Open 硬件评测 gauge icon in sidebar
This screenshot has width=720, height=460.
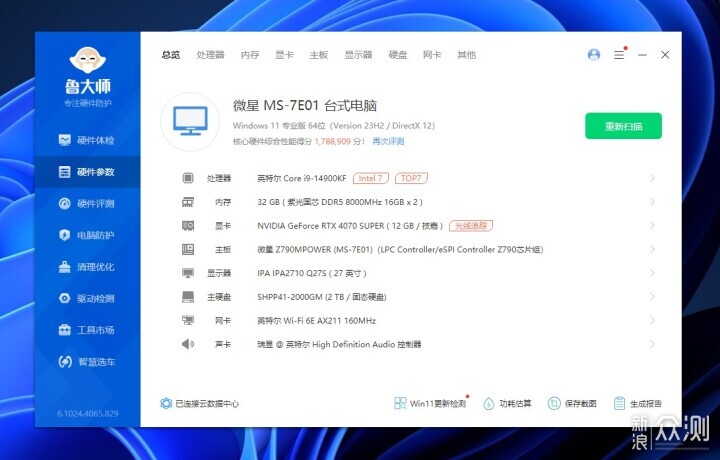click(64, 203)
